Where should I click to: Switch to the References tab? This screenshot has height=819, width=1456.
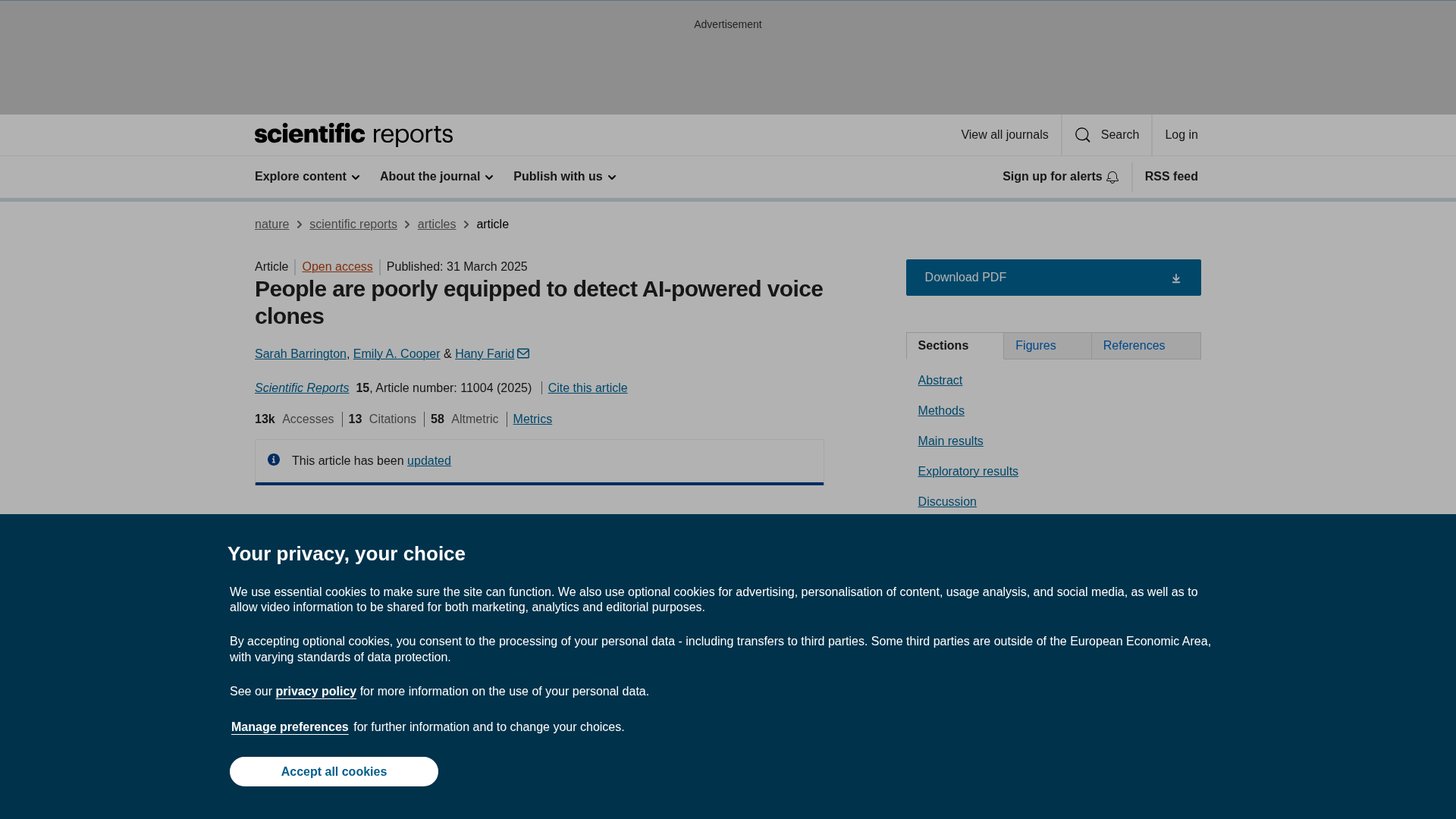coord(1145,346)
